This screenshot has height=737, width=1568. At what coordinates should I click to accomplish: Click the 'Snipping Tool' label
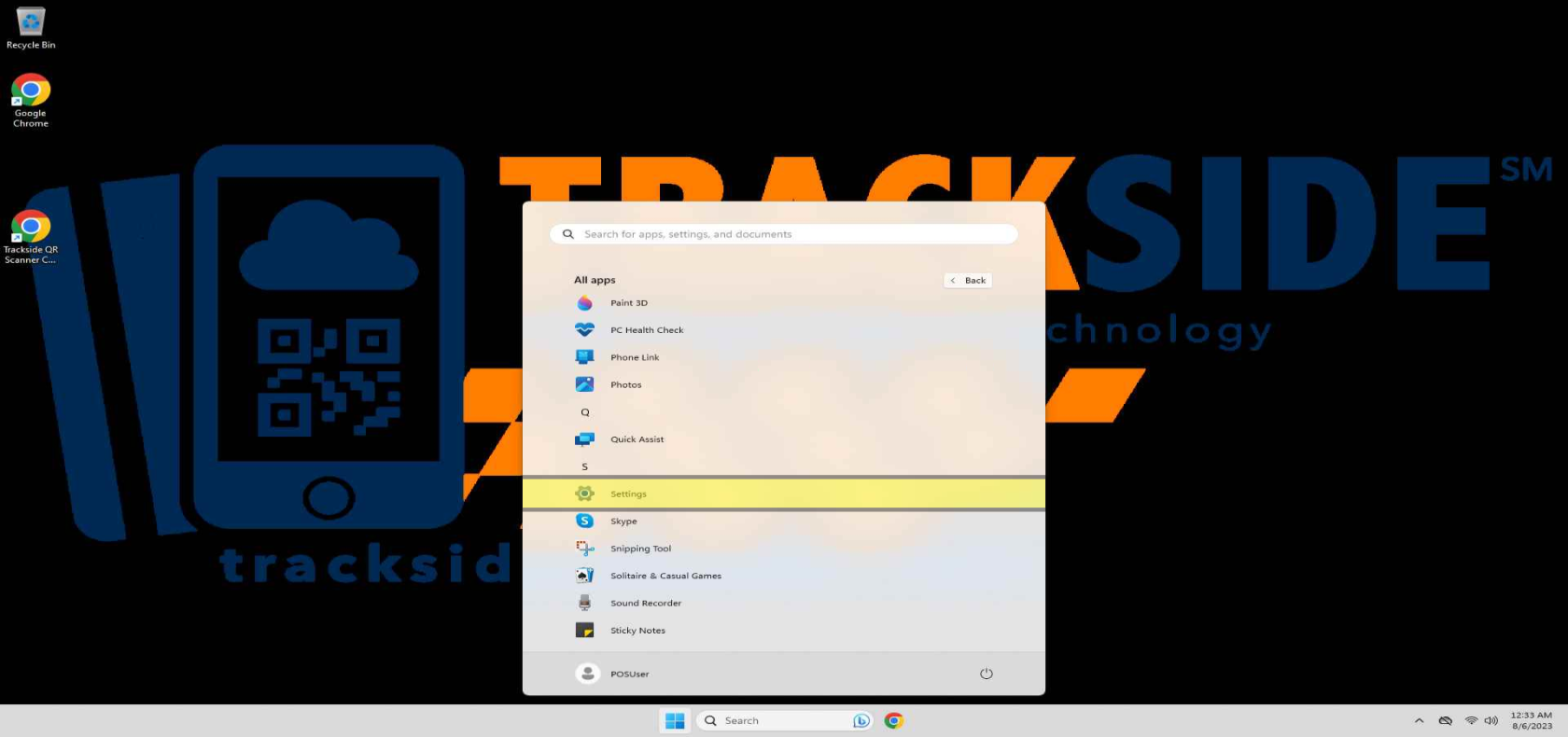[640, 549]
